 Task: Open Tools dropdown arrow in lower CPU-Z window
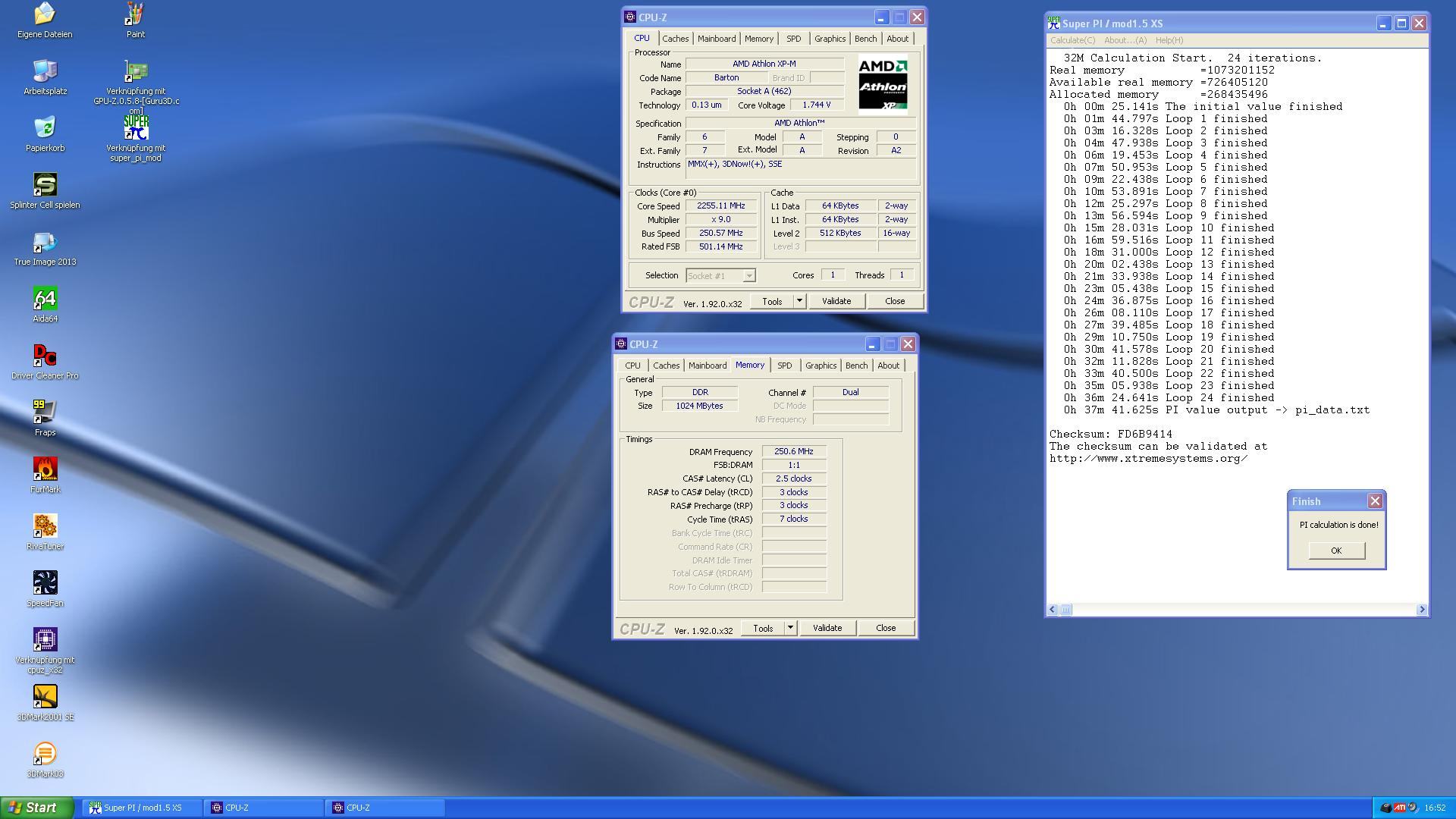790,628
